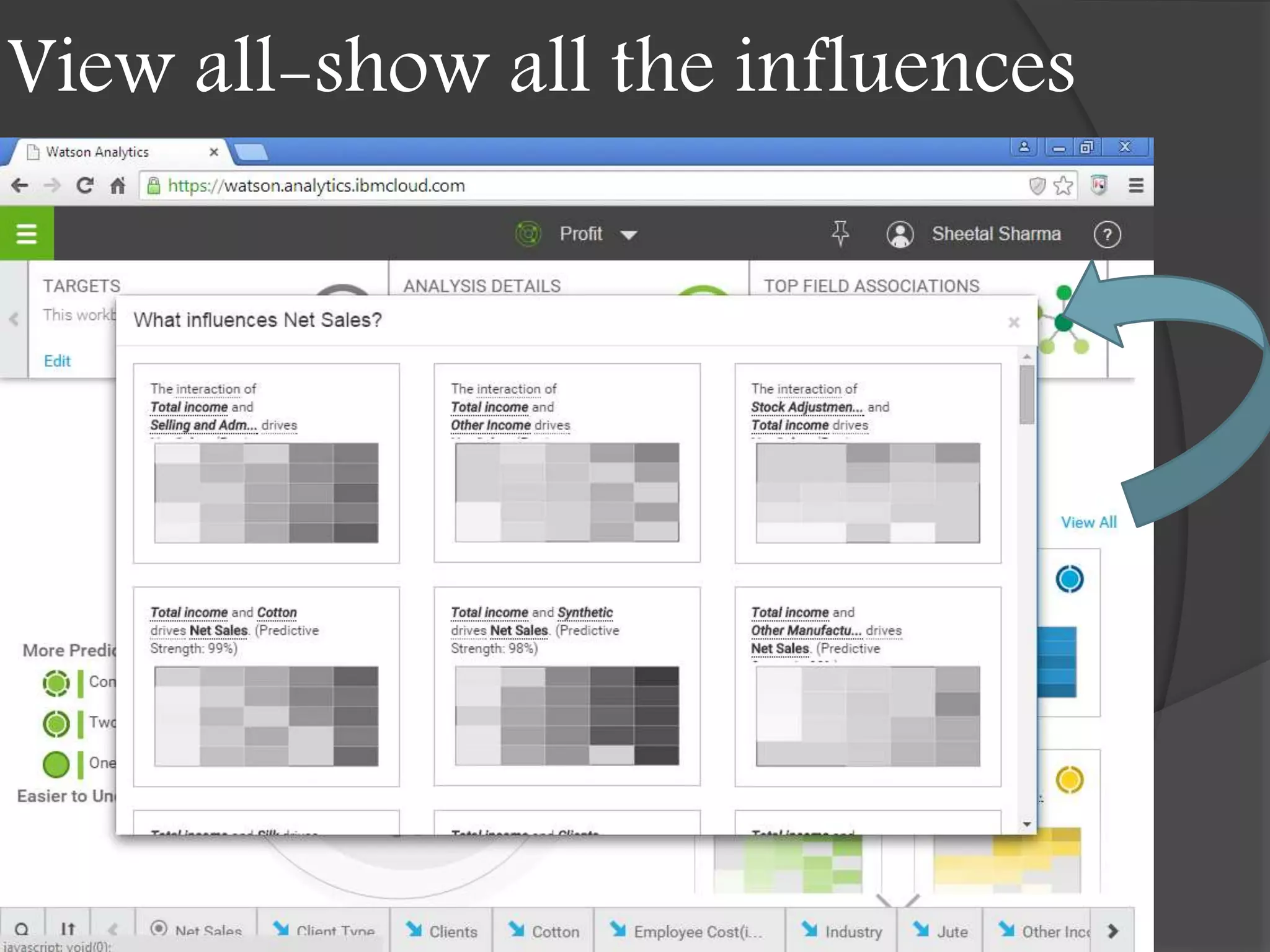The height and width of the screenshot is (952, 1270).
Task: Click the View All link
Action: (1088, 522)
